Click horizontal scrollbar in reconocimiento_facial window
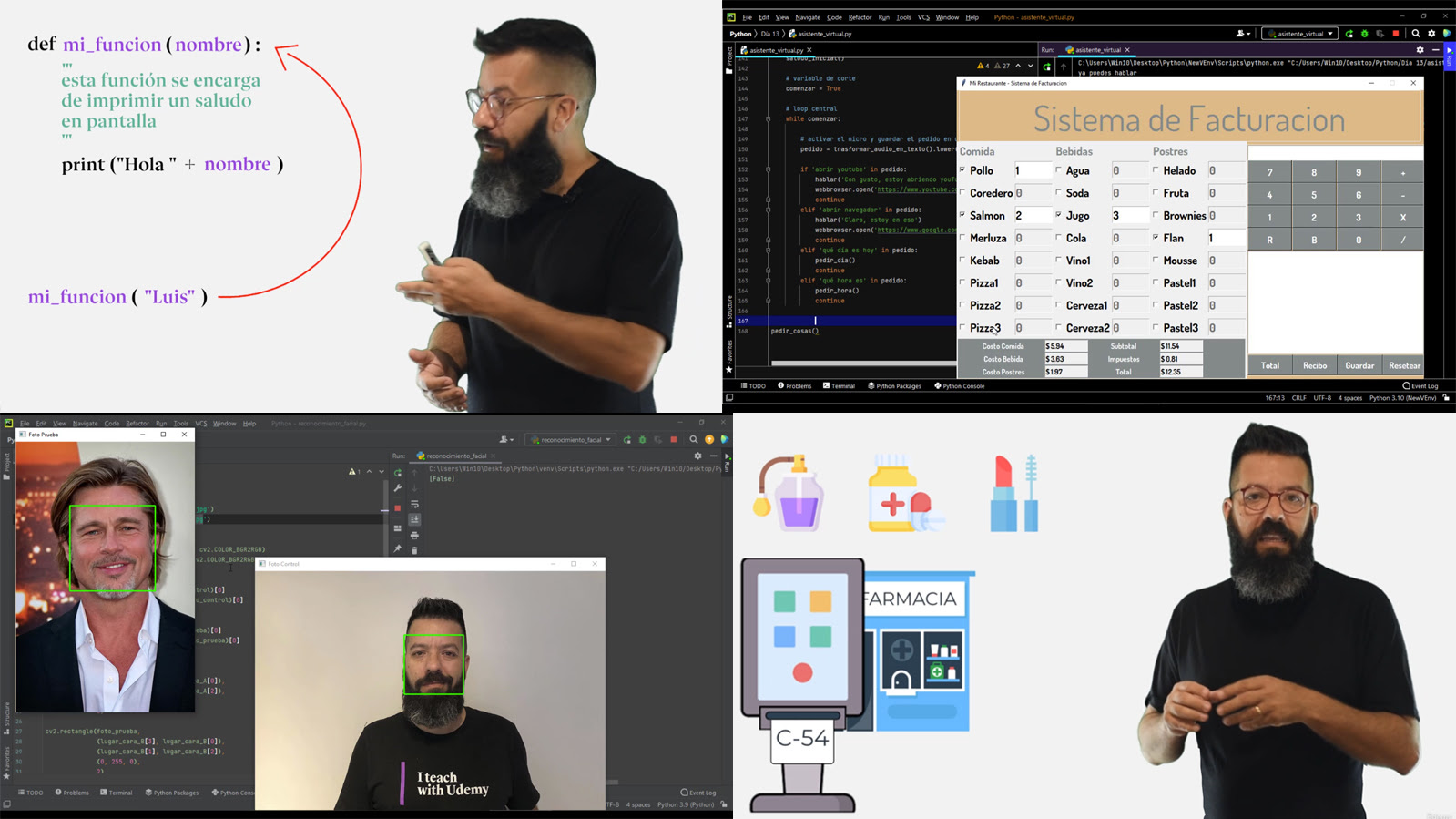Screen dimensions: 1456x819 pos(612,782)
